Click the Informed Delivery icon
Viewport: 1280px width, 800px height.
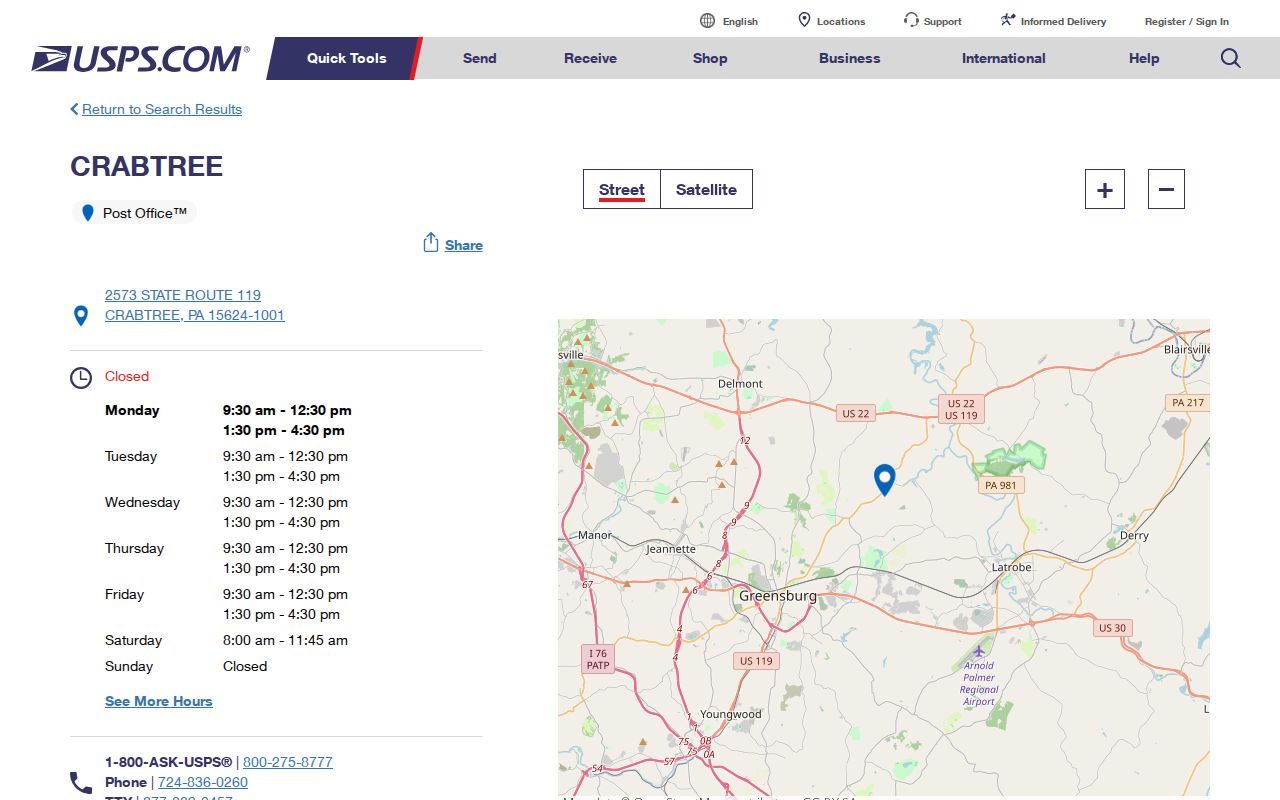coord(1008,20)
